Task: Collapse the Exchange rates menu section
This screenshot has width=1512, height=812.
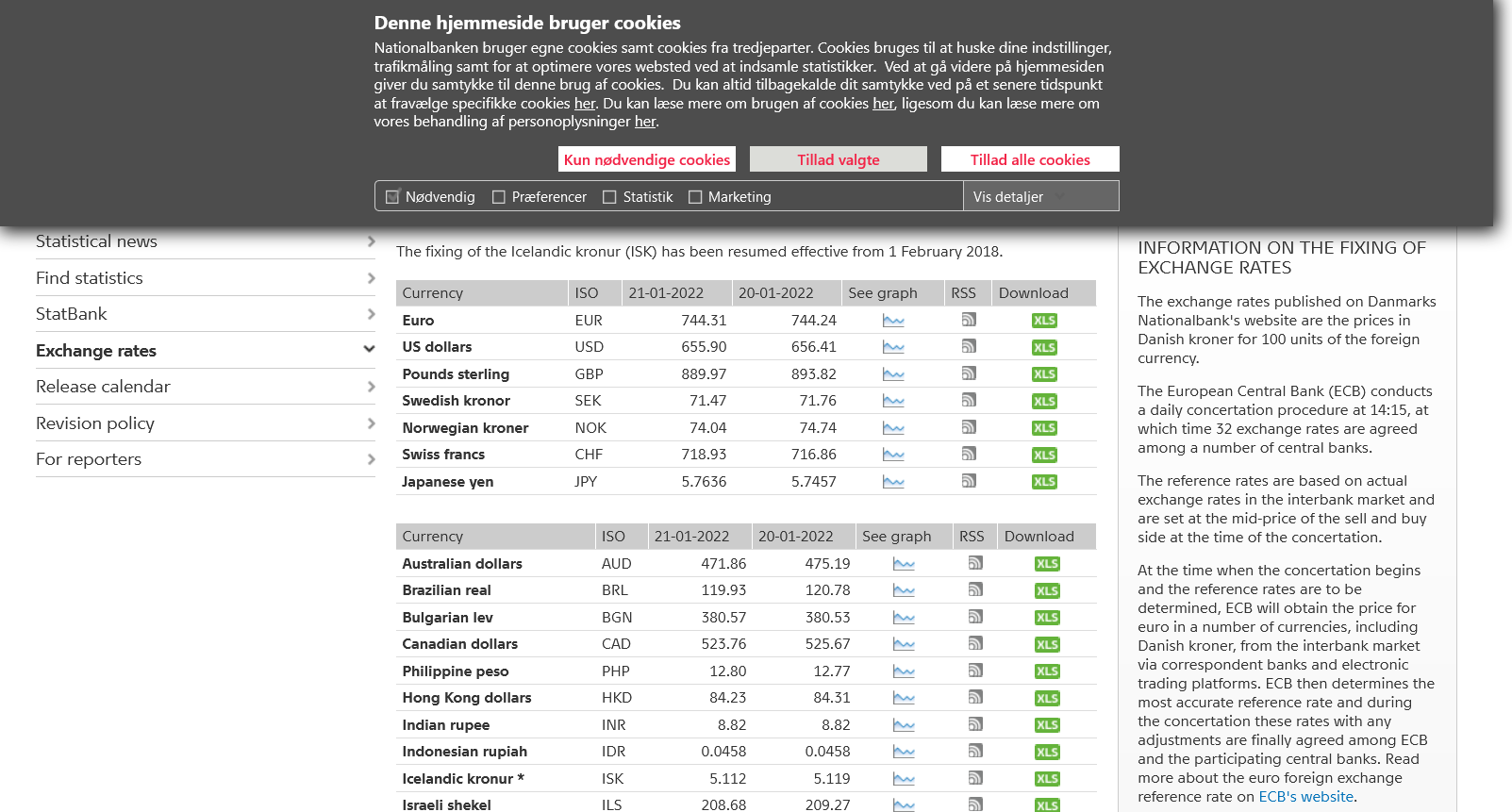Action: pos(369,350)
